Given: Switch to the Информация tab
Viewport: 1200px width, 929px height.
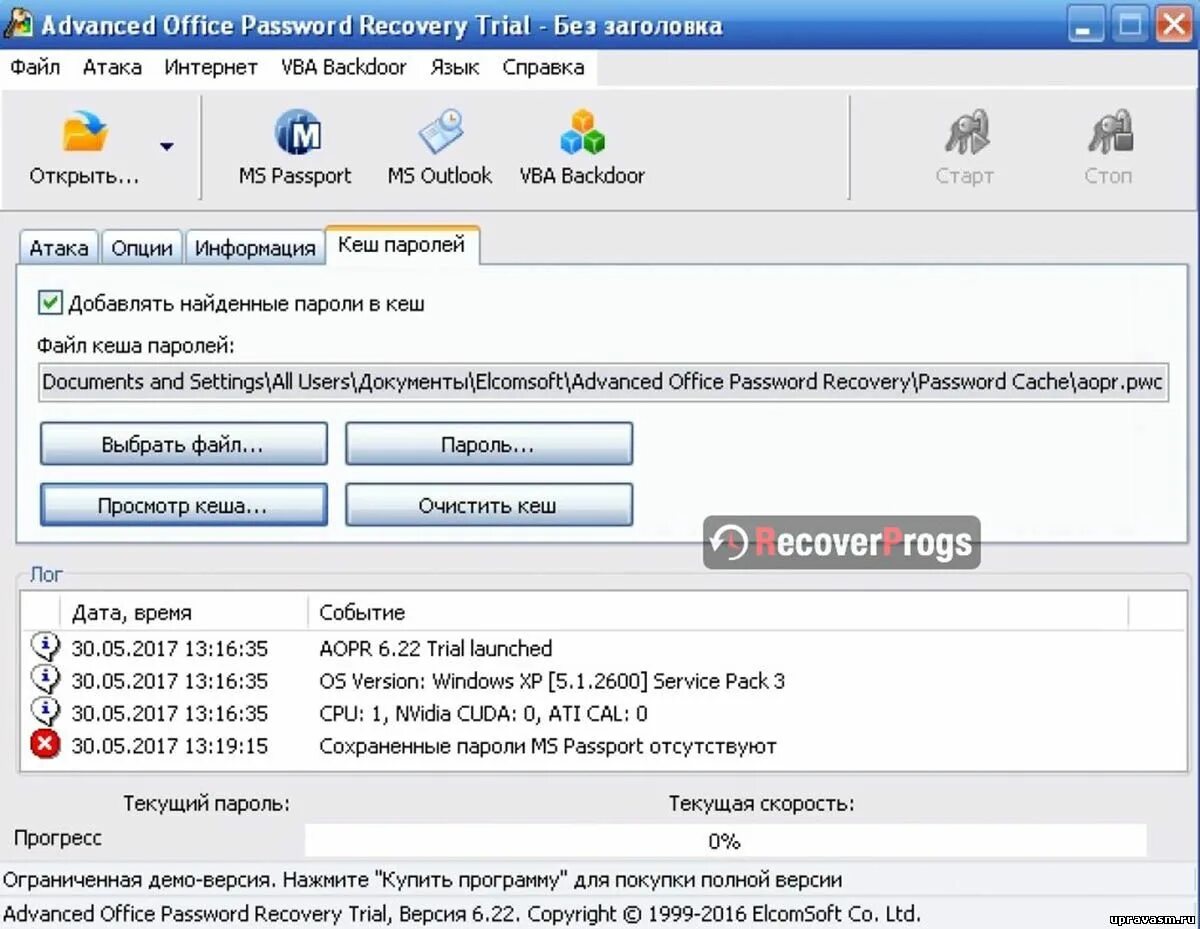Looking at the screenshot, I should point(255,248).
